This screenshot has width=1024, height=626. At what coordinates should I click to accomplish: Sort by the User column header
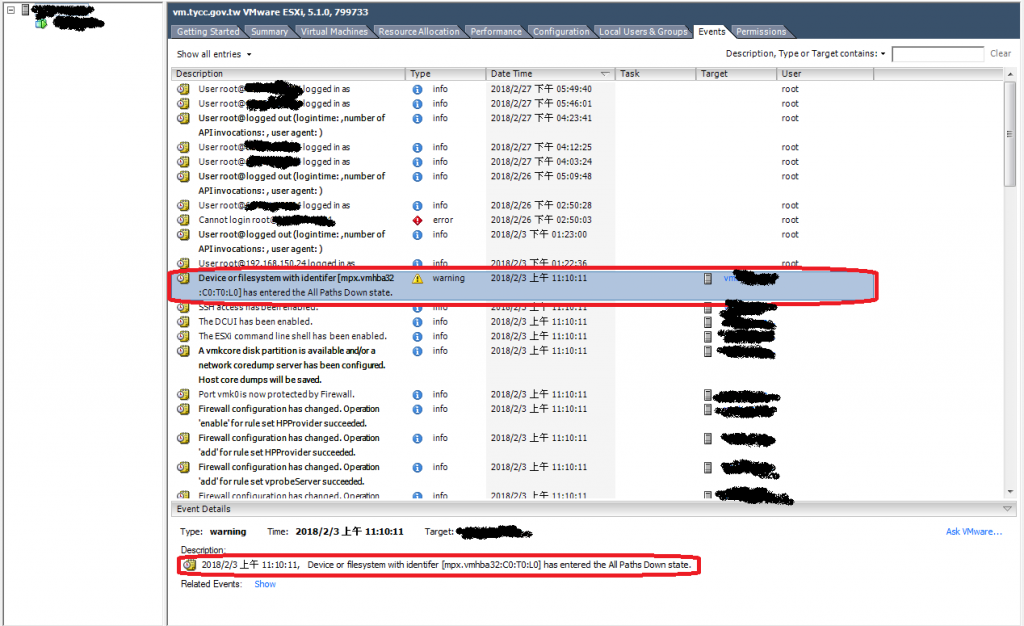coord(825,74)
